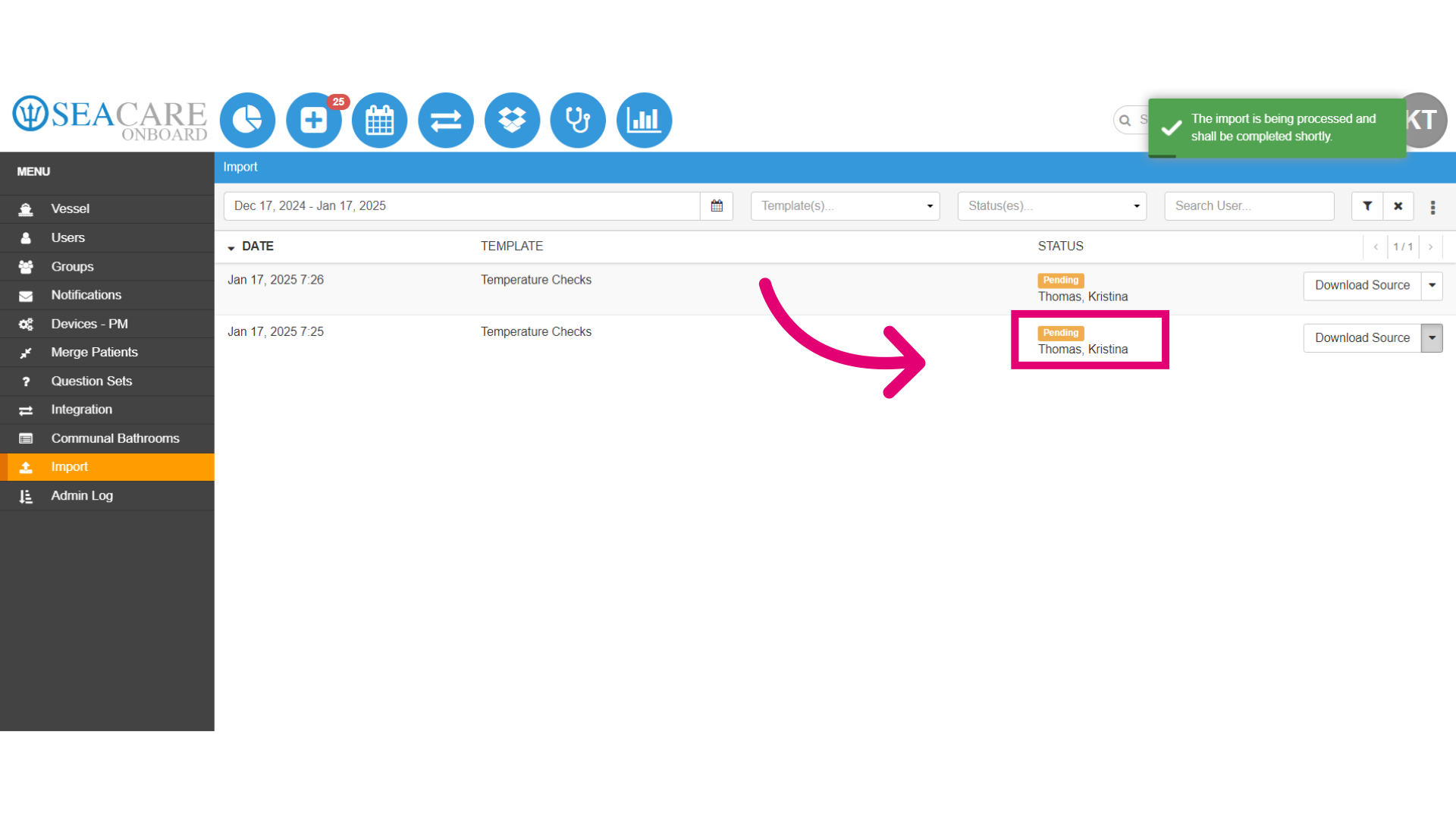This screenshot has width=1456, height=819.
Task: Click Download Source for Jan 17 7:26 import
Action: point(1362,286)
